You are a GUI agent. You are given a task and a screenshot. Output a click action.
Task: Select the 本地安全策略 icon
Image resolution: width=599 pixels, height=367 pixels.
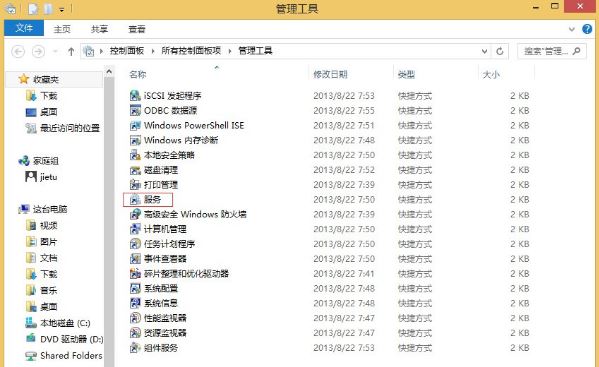tap(135, 155)
